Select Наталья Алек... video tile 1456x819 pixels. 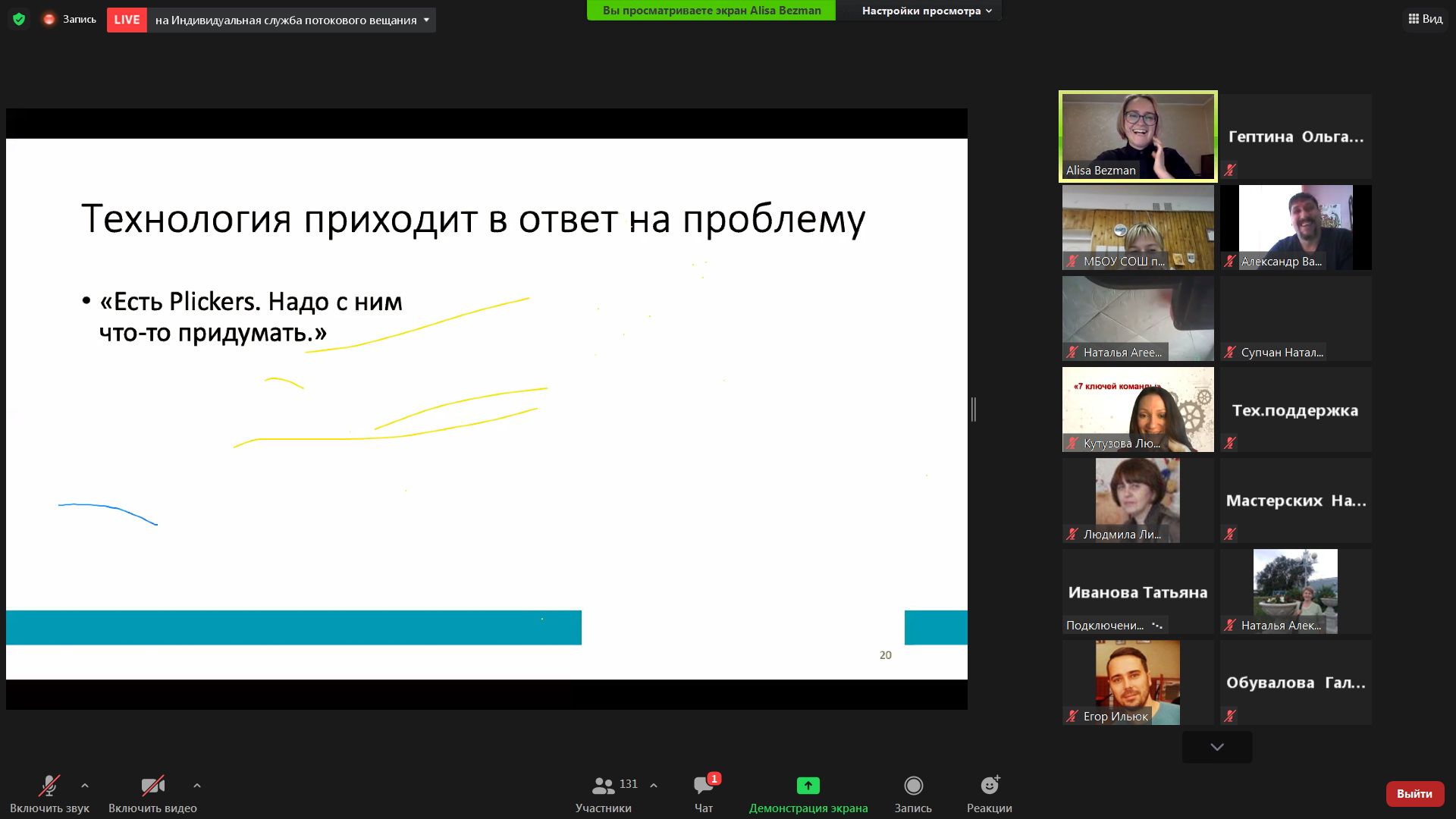point(1296,591)
